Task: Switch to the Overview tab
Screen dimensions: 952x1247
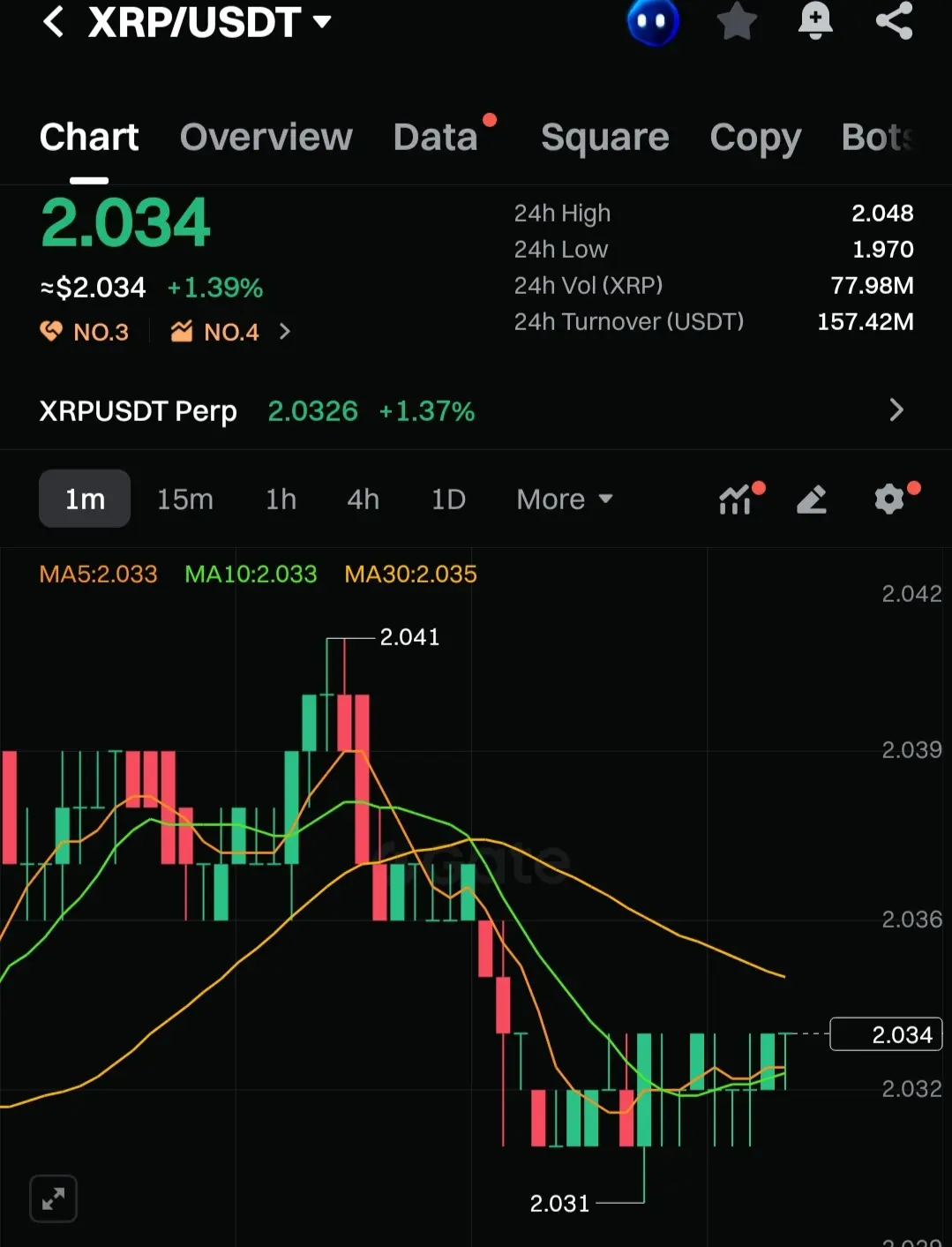Action: pos(266,138)
